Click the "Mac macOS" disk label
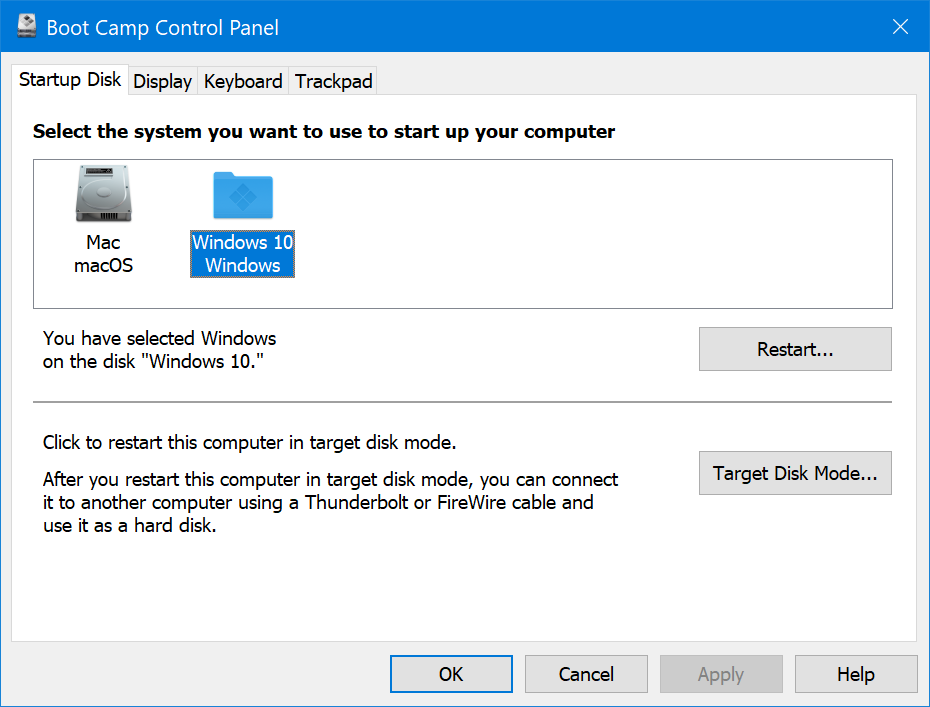This screenshot has width=930, height=707. 103,254
